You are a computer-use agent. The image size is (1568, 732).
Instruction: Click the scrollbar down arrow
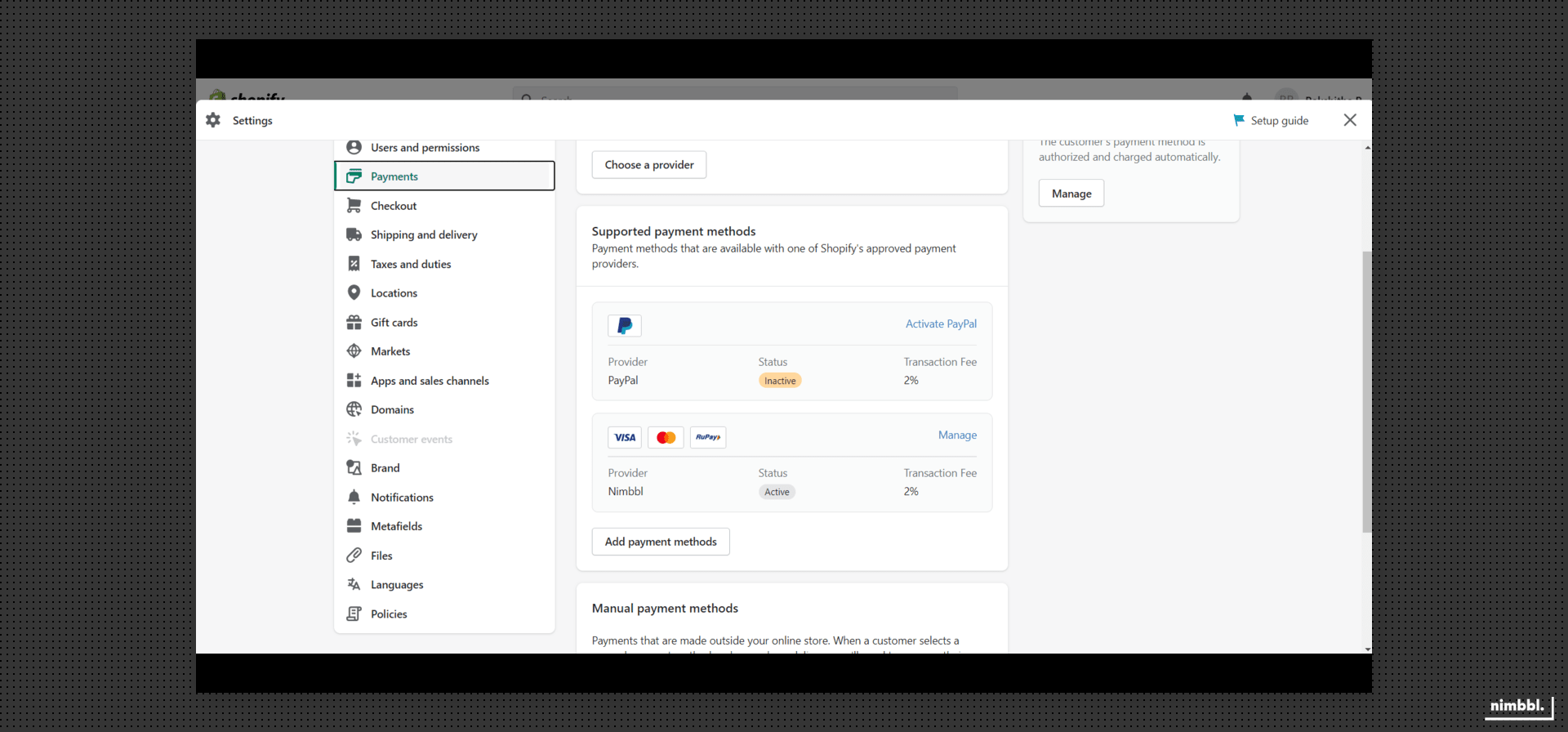pos(1367,649)
